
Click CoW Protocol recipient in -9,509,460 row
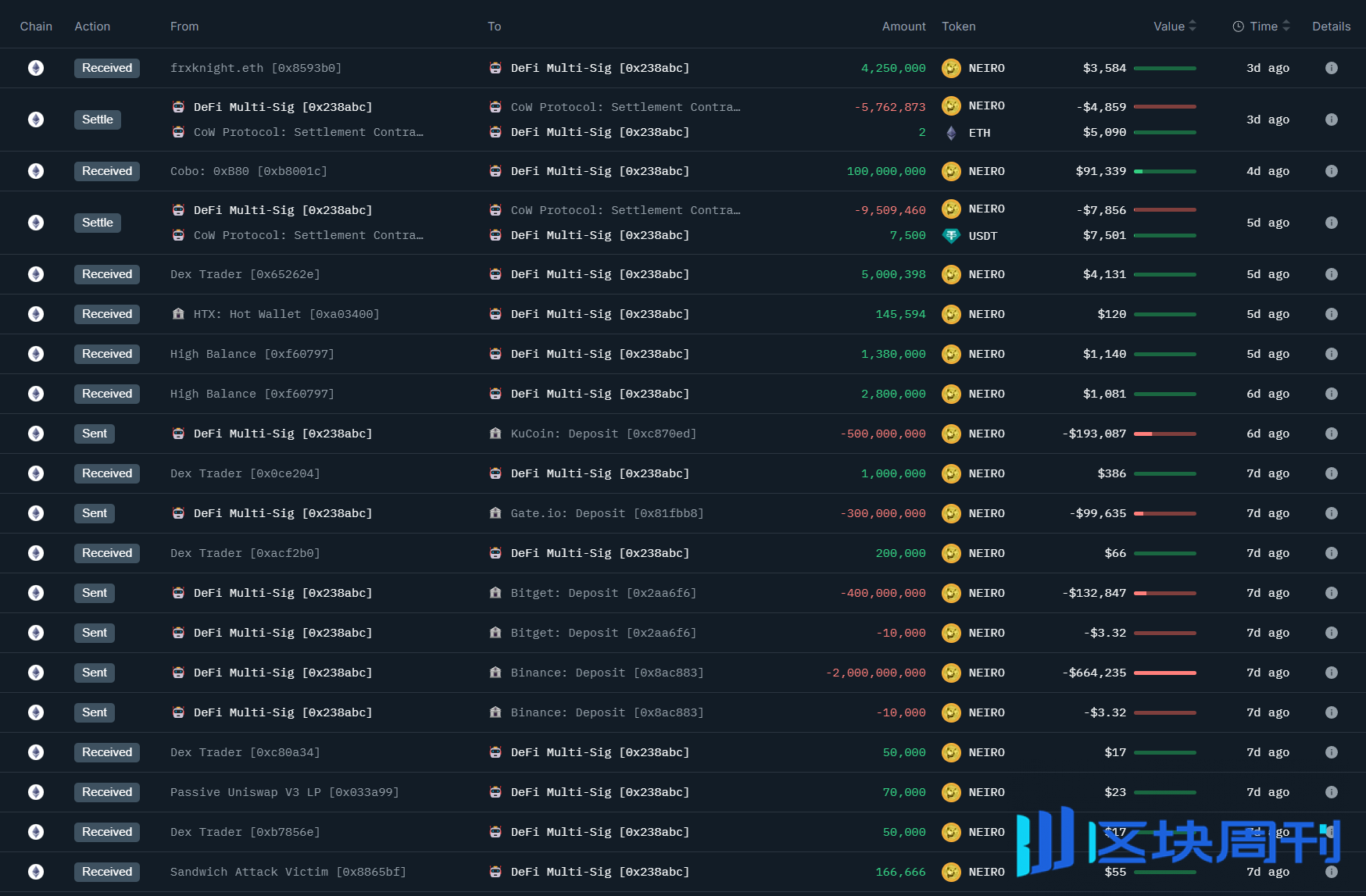[x=625, y=210]
